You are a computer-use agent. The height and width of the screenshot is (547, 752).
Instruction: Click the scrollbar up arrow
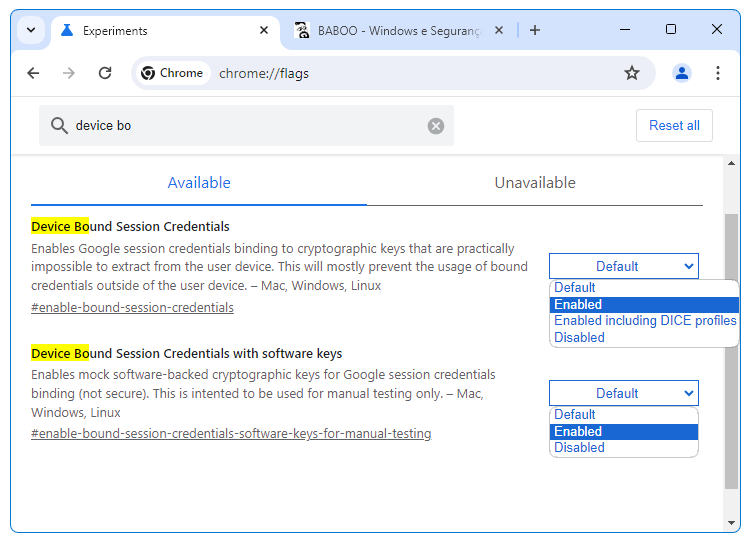tap(731, 163)
